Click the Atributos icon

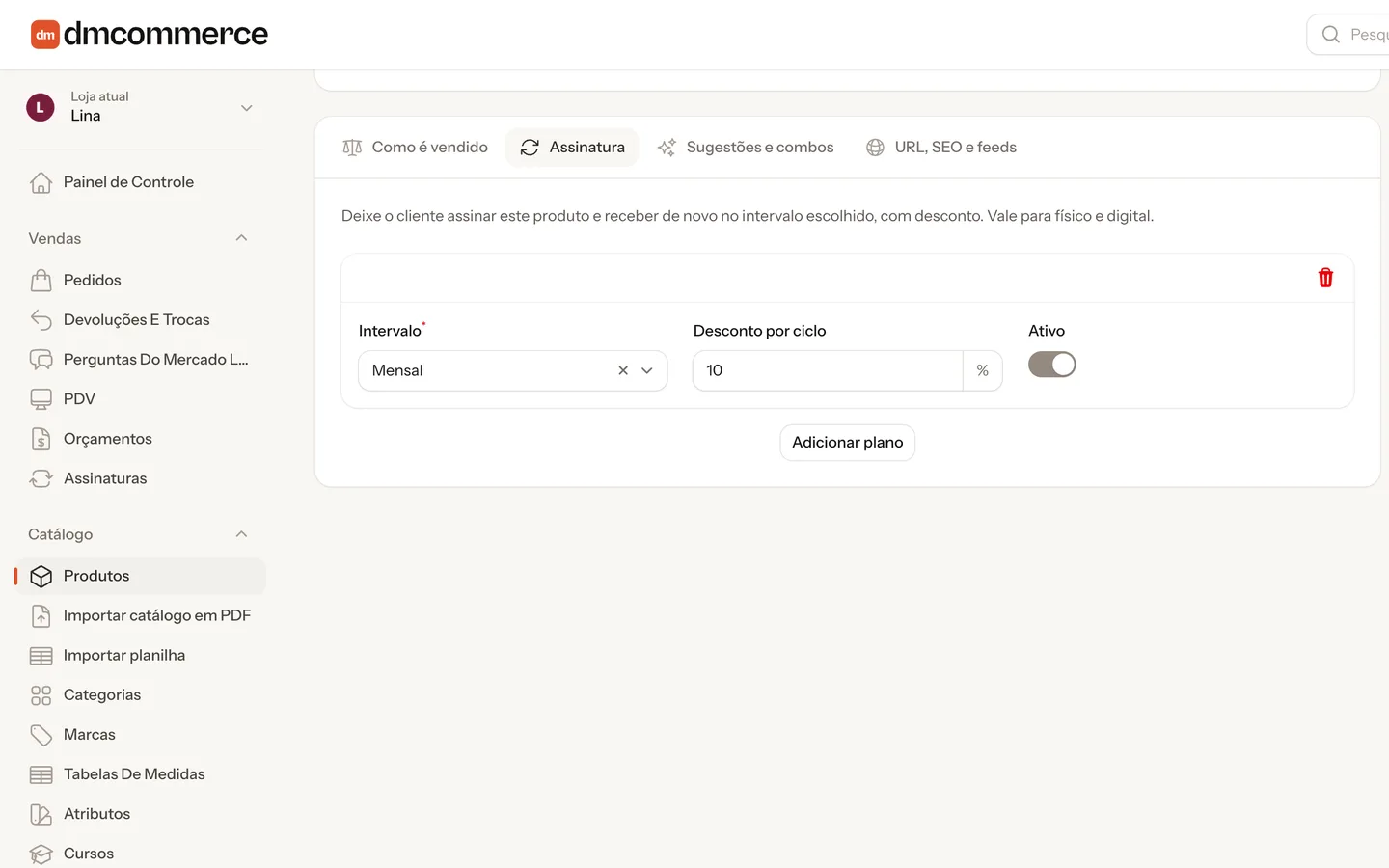[x=41, y=814]
